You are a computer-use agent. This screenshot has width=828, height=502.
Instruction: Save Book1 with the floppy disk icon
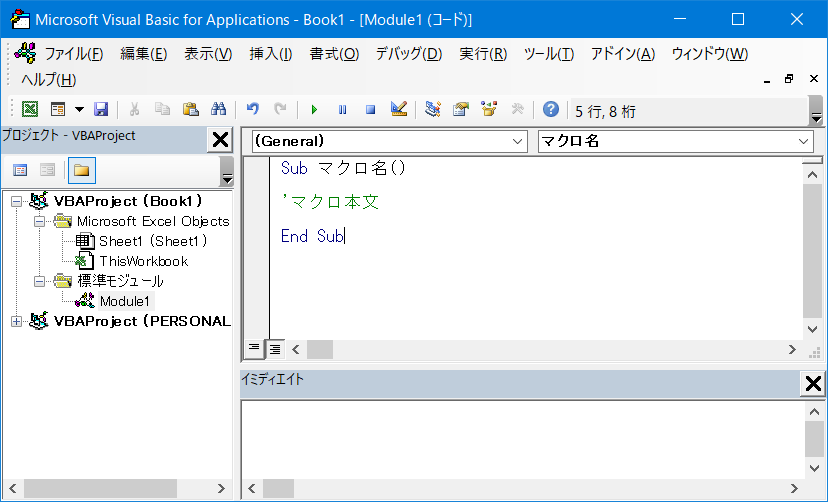[100, 109]
